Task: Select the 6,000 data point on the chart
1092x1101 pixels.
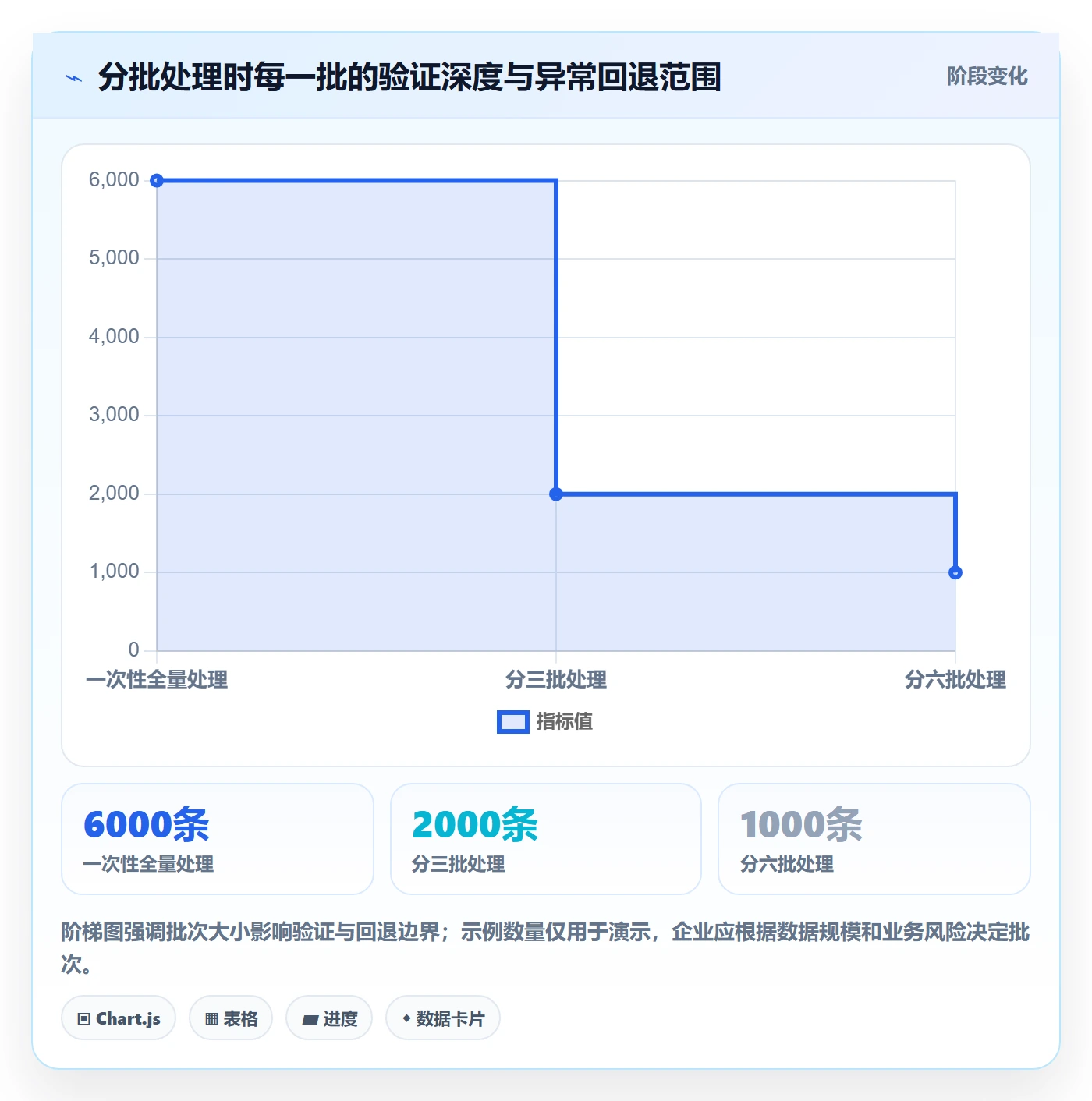Action: 157,181
